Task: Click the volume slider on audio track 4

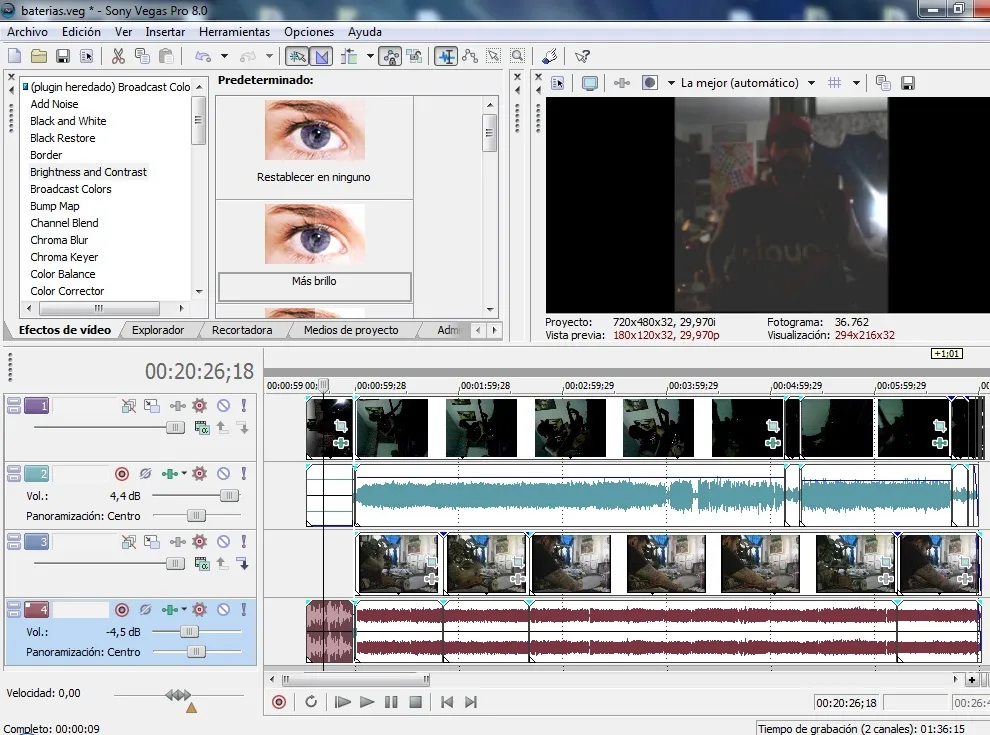Action: (x=189, y=632)
